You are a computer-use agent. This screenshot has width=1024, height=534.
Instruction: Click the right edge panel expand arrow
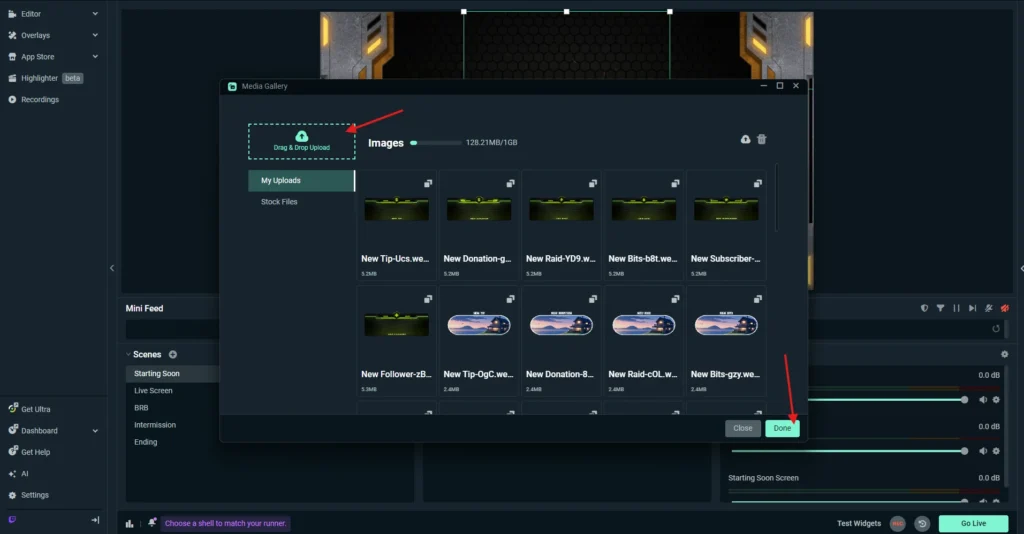(x=1021, y=268)
